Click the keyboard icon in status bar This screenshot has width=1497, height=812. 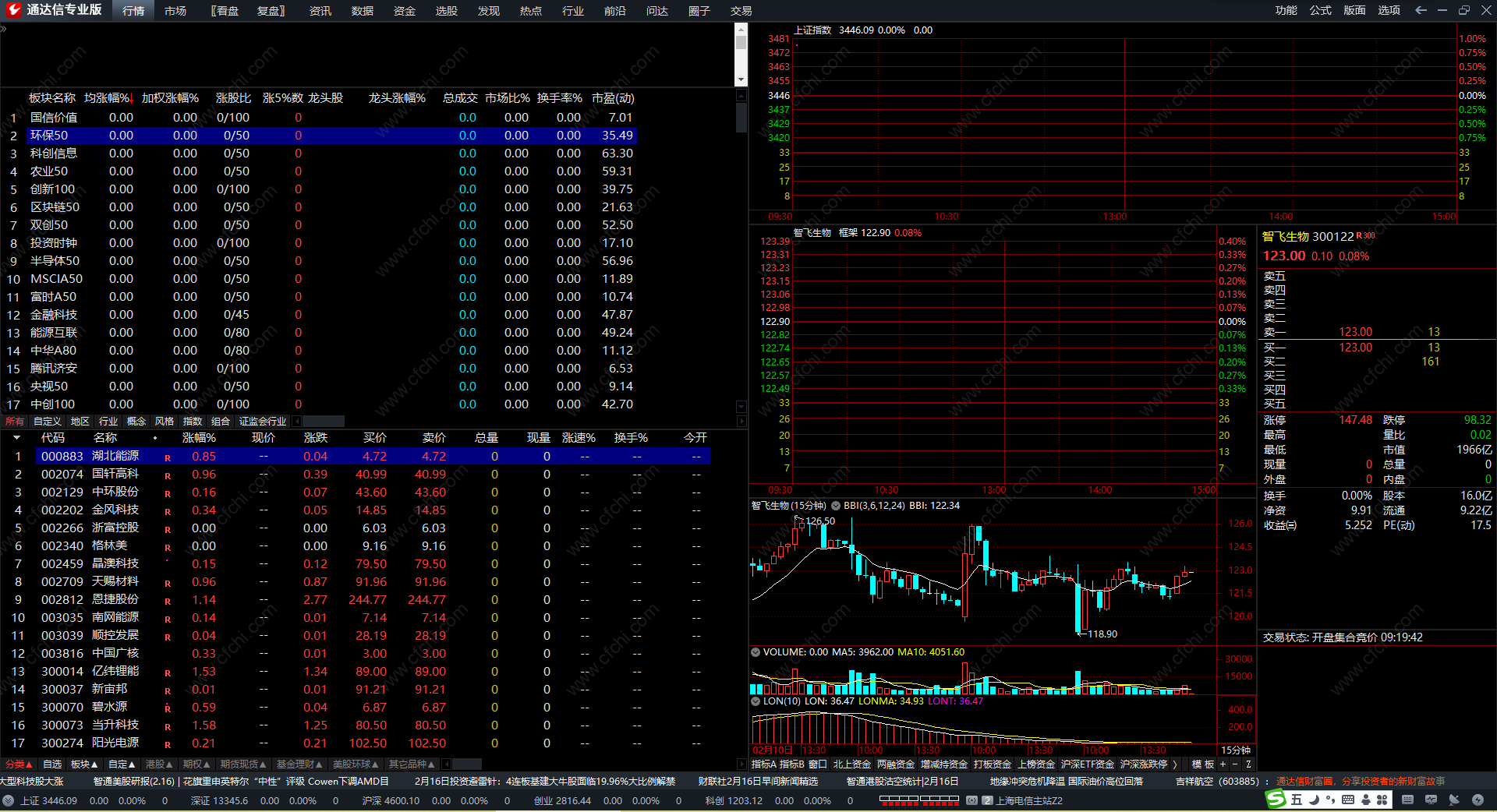pyautogui.click(x=1407, y=800)
